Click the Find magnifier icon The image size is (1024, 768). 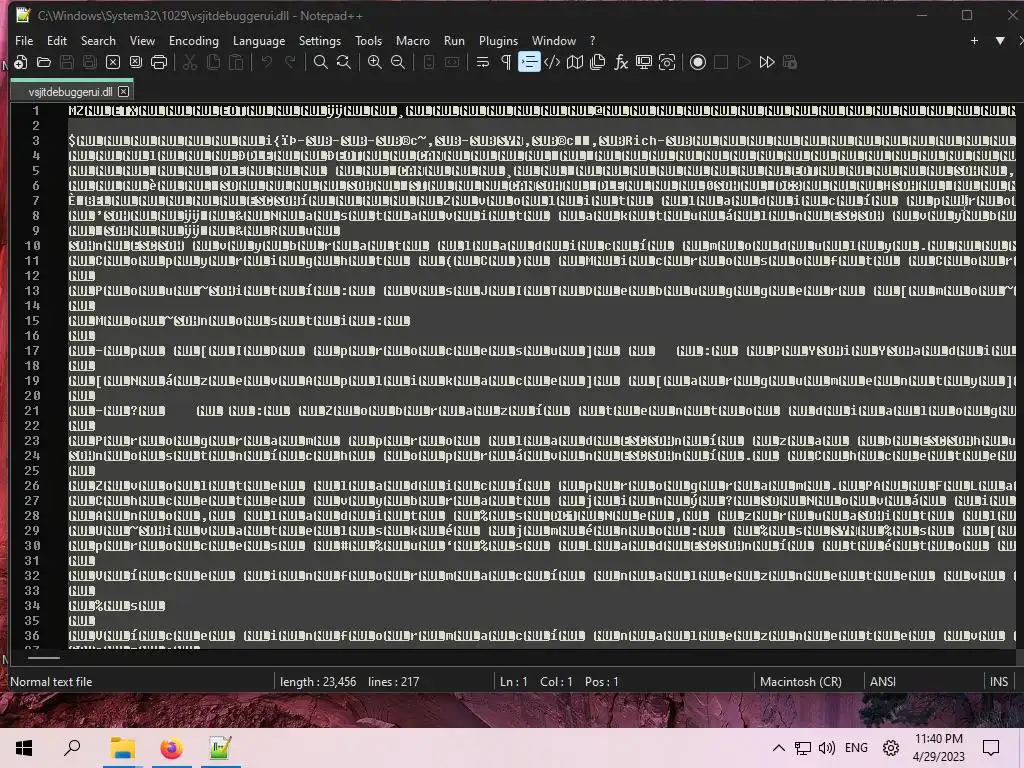click(321, 62)
